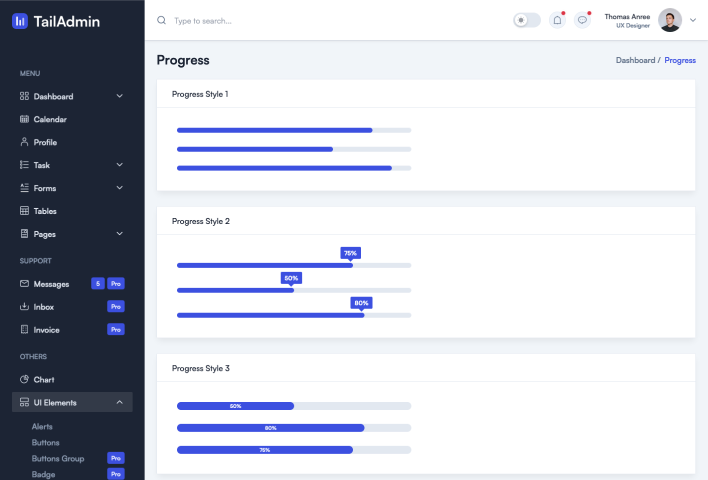Select Invoice from the Support menu

(x=46, y=330)
